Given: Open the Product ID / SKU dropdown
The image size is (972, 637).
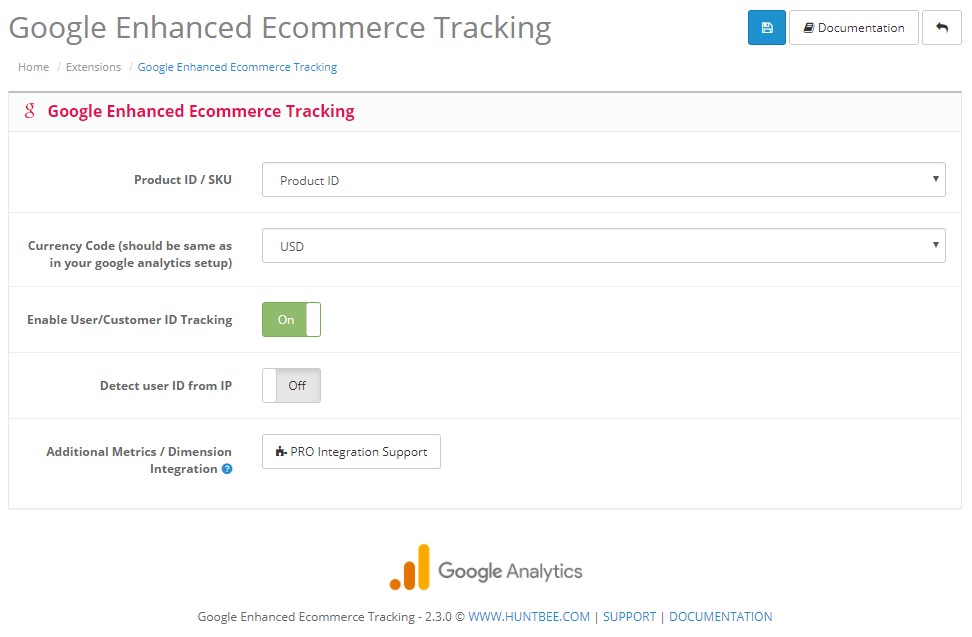Looking at the screenshot, I should [x=603, y=180].
